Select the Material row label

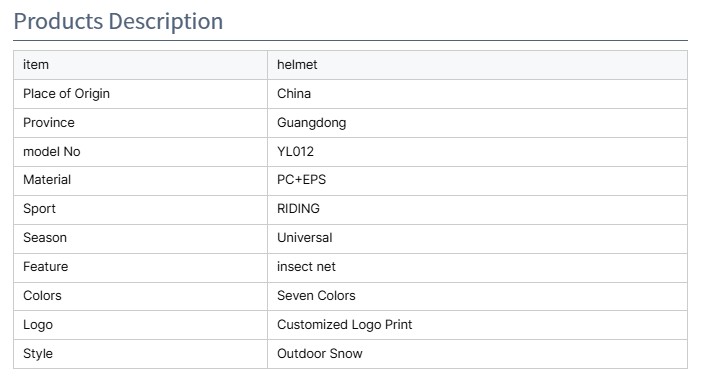coord(47,179)
